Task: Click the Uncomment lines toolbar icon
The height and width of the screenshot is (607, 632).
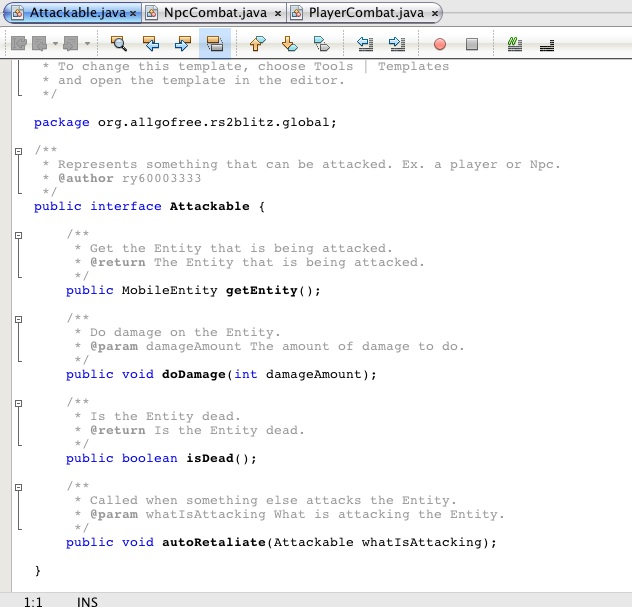Action: tap(547, 45)
